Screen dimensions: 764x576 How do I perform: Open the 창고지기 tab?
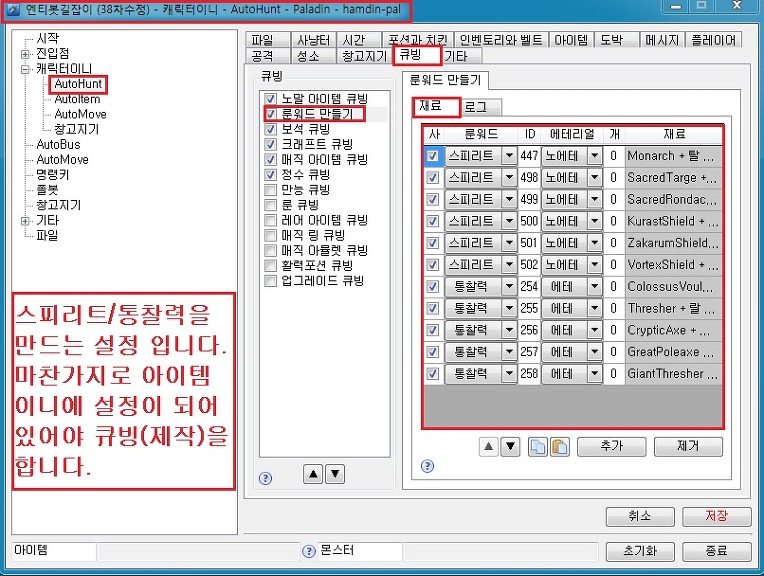[364, 57]
